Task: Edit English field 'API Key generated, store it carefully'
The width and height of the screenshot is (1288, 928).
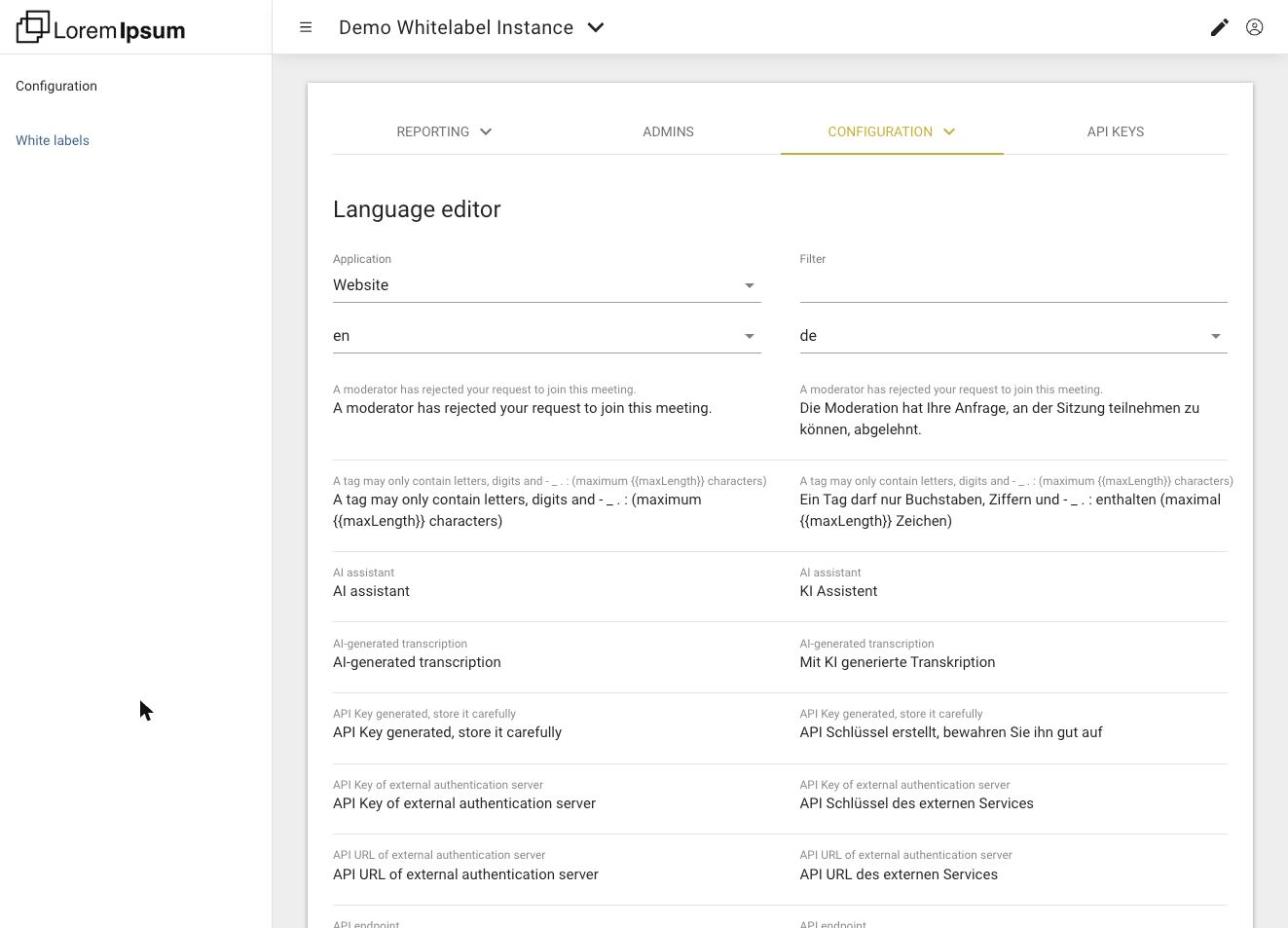Action: point(546,732)
